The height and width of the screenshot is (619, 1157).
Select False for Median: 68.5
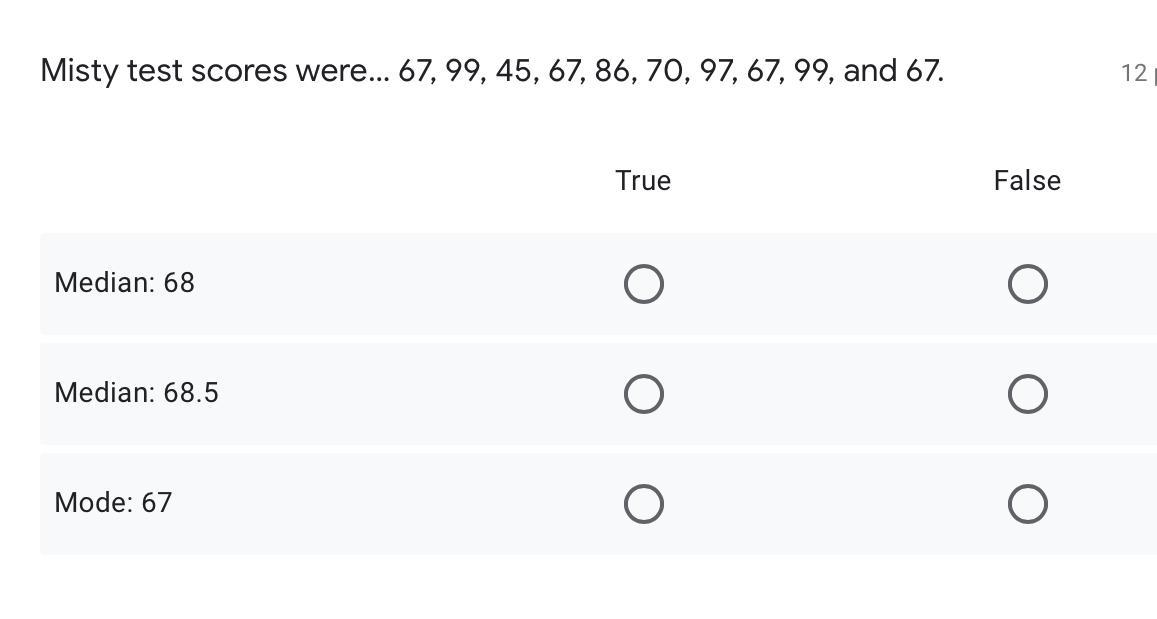pos(1027,394)
